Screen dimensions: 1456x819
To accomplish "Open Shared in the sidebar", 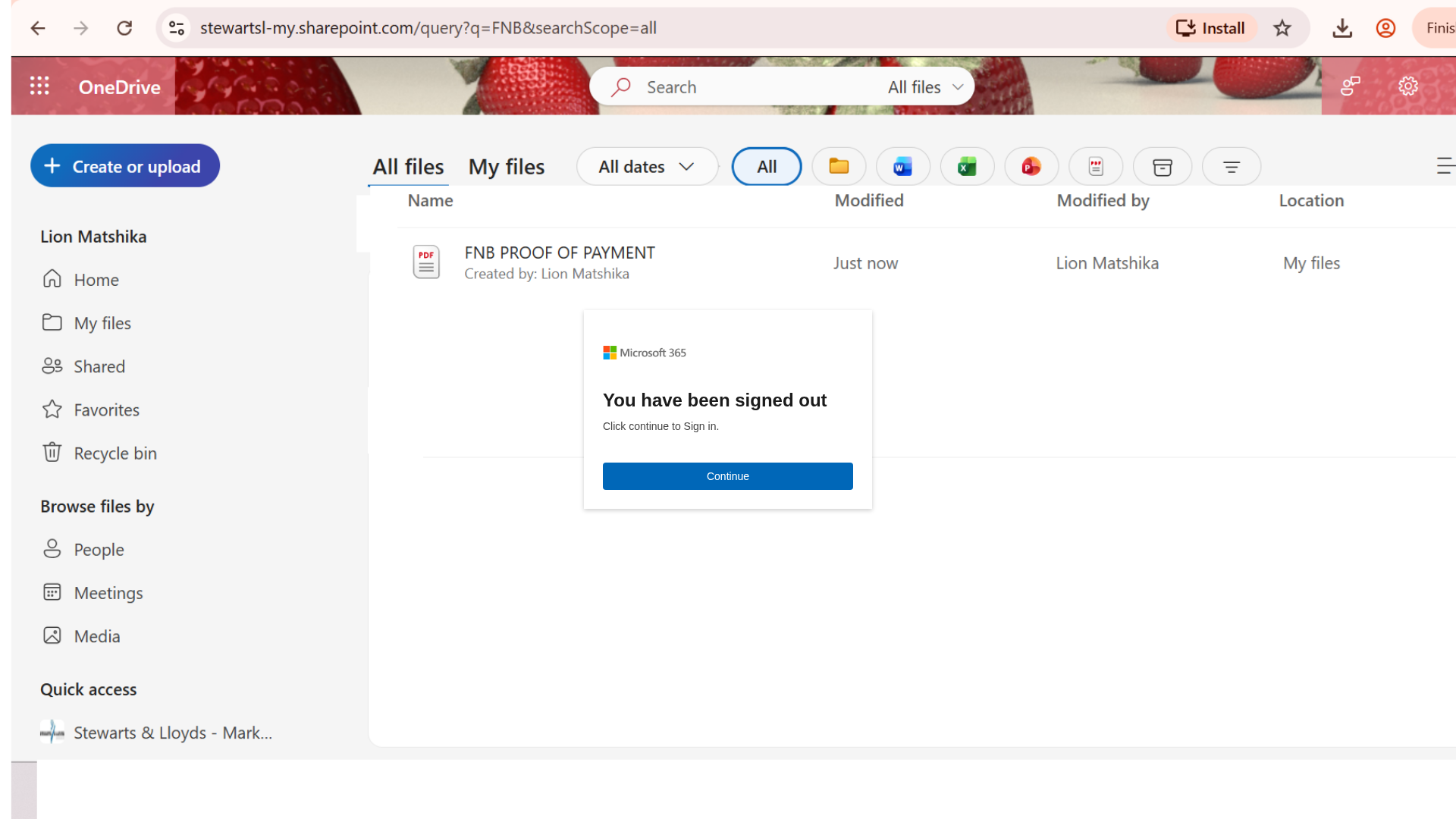I will coord(99,366).
